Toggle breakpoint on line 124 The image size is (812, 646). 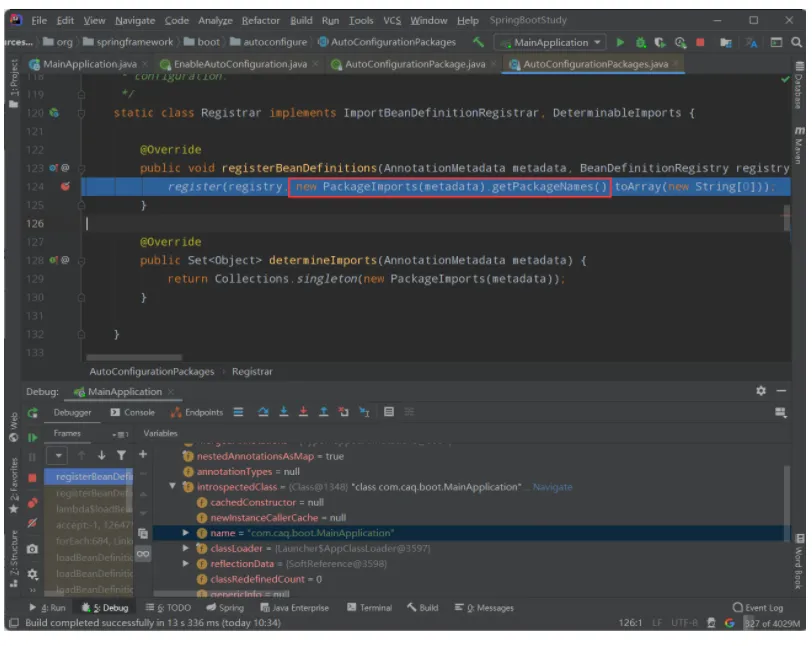click(x=65, y=187)
